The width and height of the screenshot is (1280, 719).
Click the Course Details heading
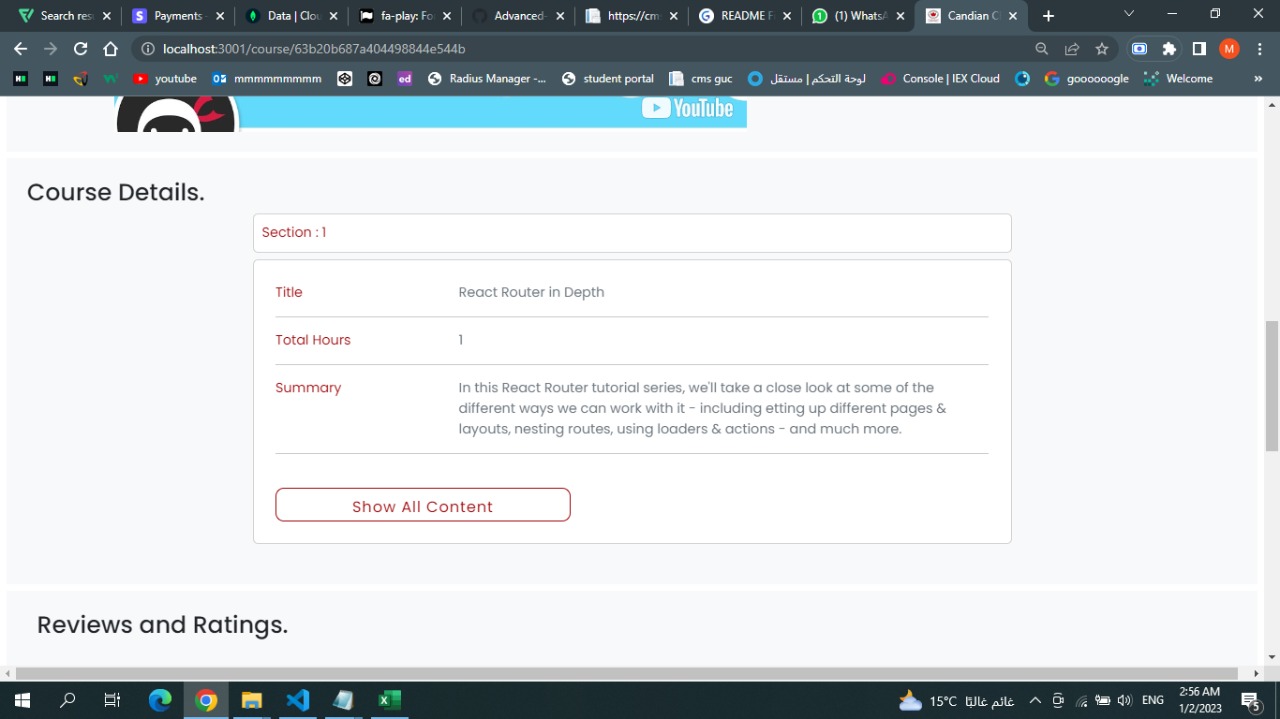coord(116,192)
